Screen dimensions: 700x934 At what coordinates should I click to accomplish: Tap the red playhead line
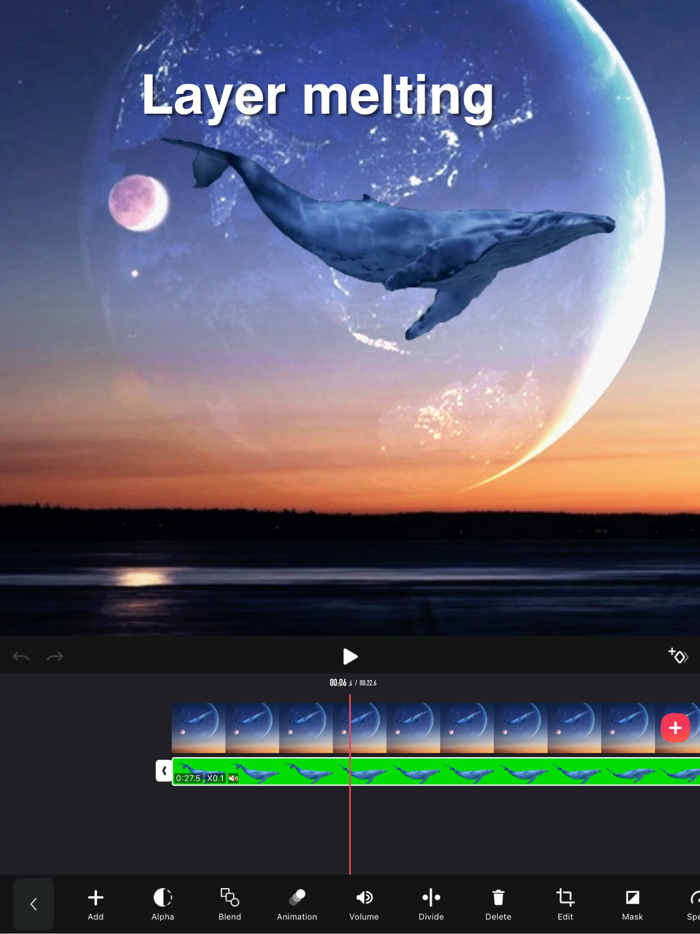click(350, 784)
